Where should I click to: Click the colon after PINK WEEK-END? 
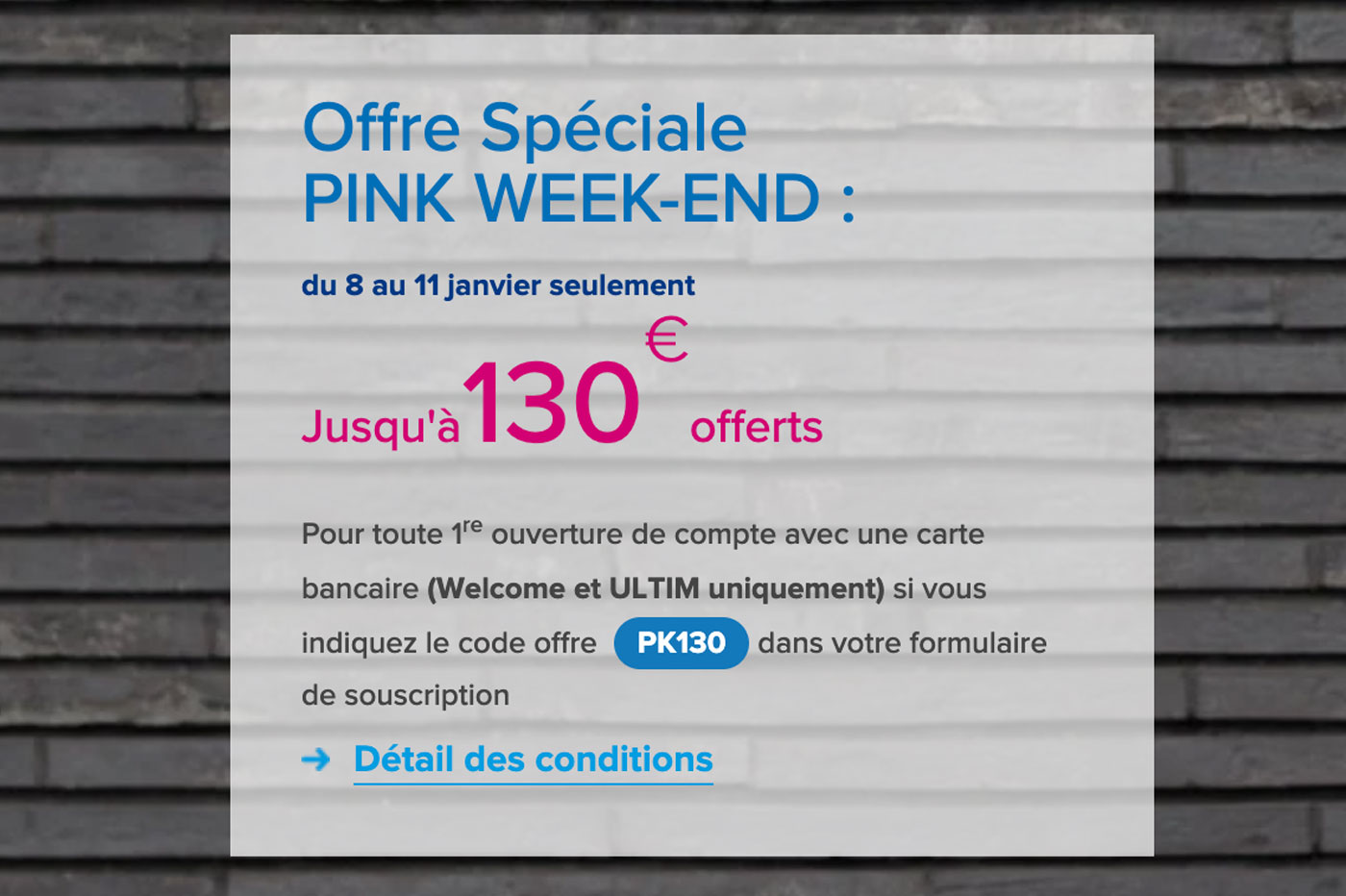click(x=848, y=203)
